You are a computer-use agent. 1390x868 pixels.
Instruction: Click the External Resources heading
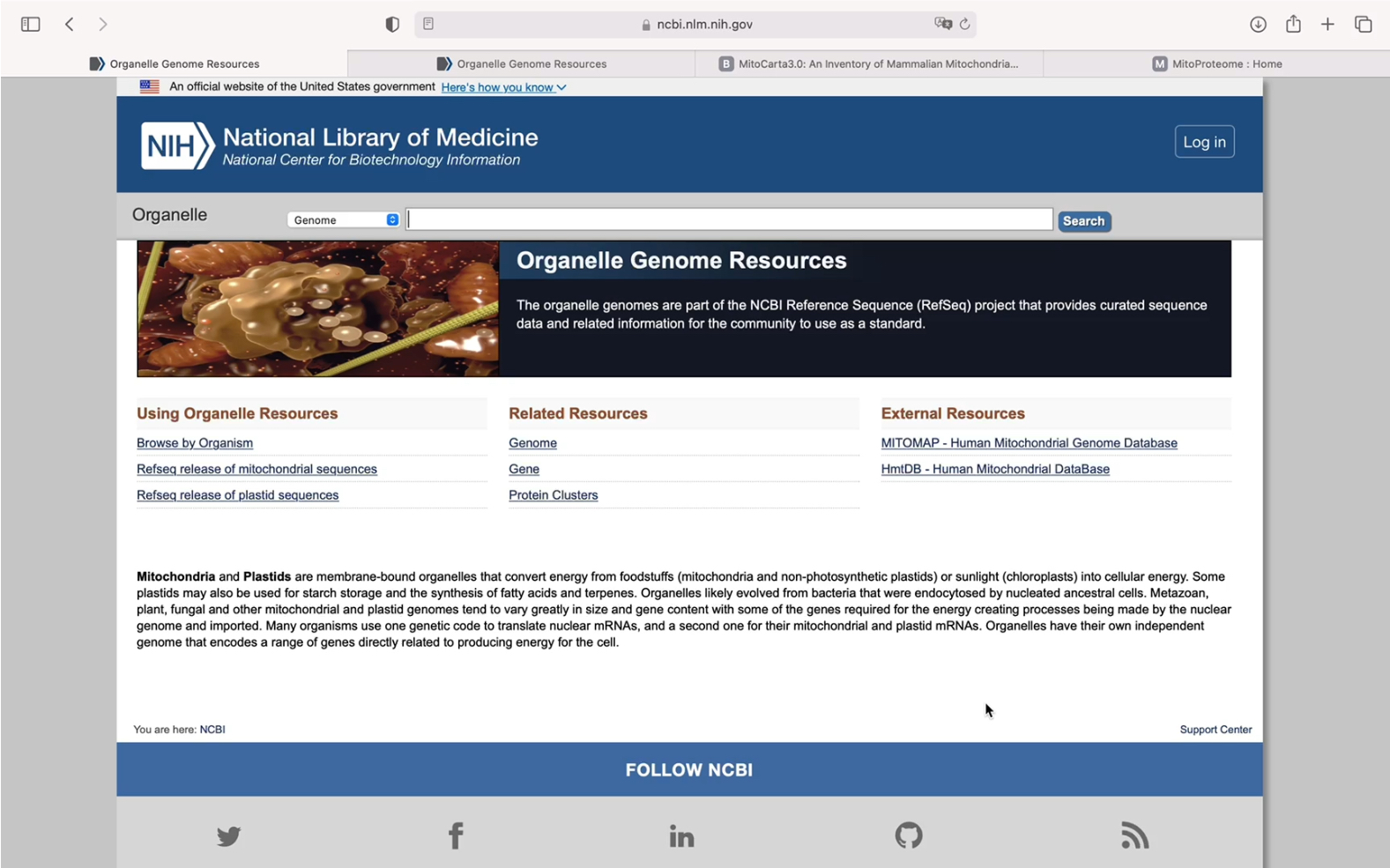pyautogui.click(x=953, y=414)
